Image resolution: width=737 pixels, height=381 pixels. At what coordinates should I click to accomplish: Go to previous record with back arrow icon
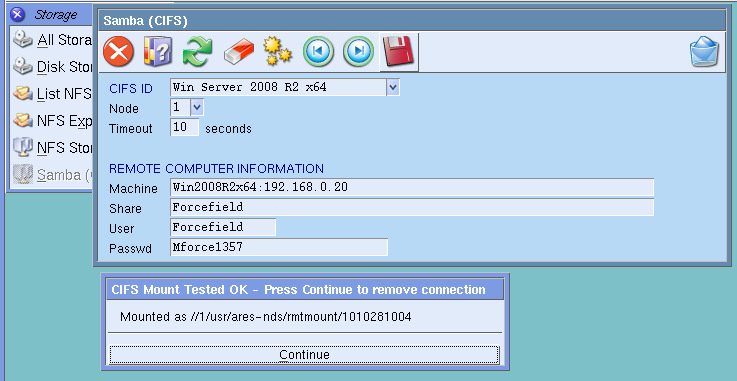(318, 51)
